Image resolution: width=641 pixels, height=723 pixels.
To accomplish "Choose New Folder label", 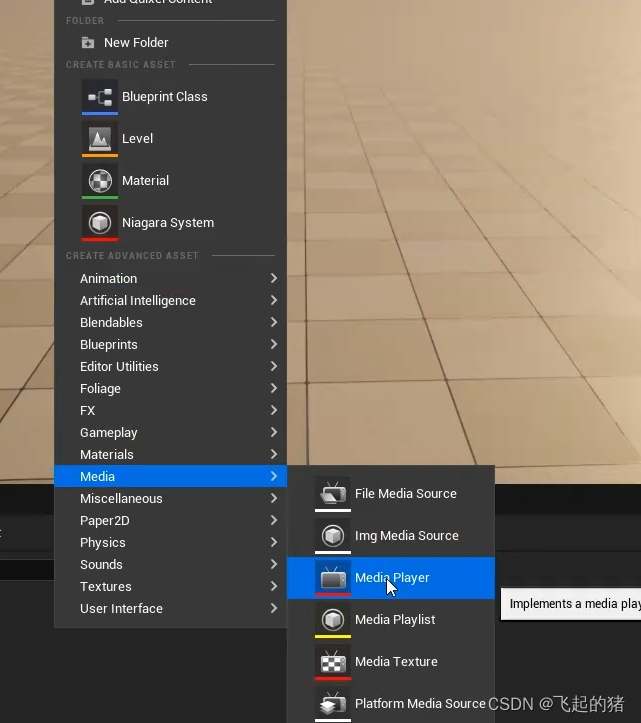I will pyautogui.click(x=136, y=43).
